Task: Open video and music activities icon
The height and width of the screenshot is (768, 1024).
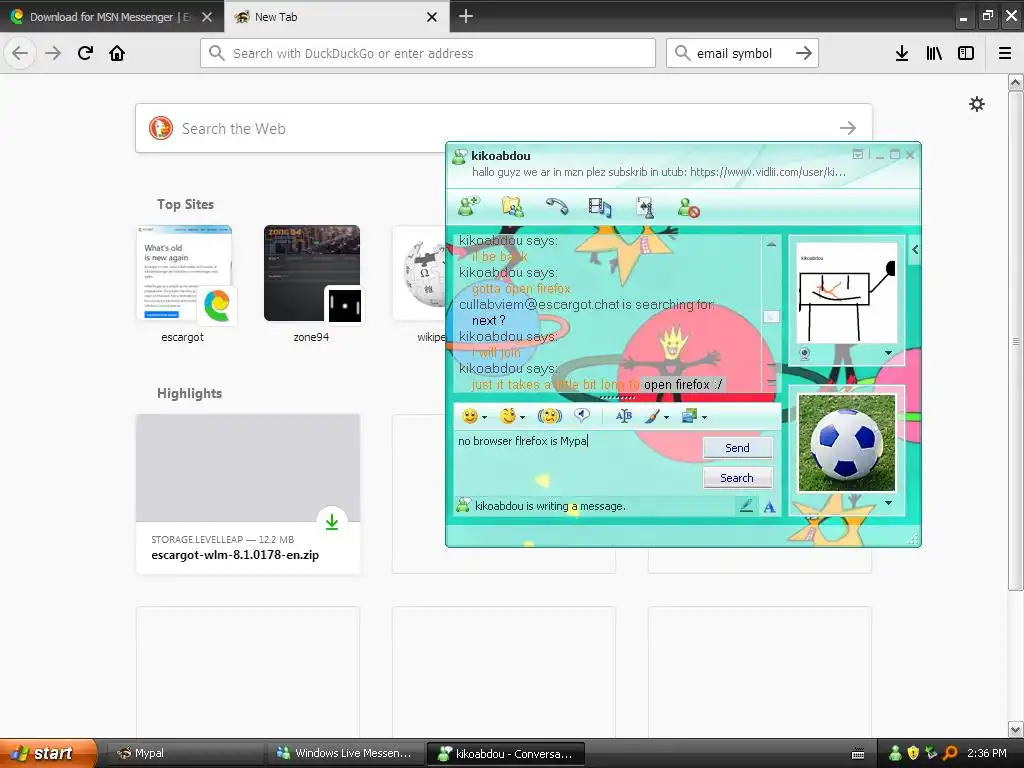Action: tap(600, 207)
